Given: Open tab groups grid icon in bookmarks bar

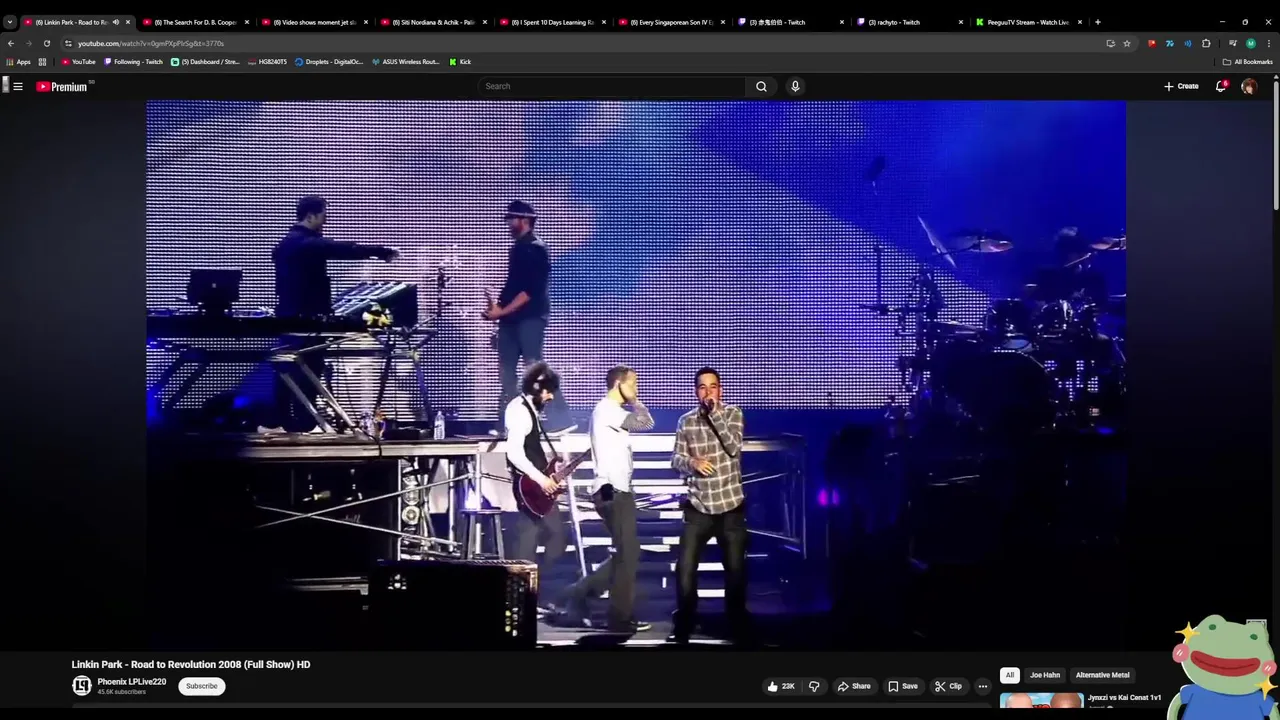Looking at the screenshot, I should pos(42,62).
